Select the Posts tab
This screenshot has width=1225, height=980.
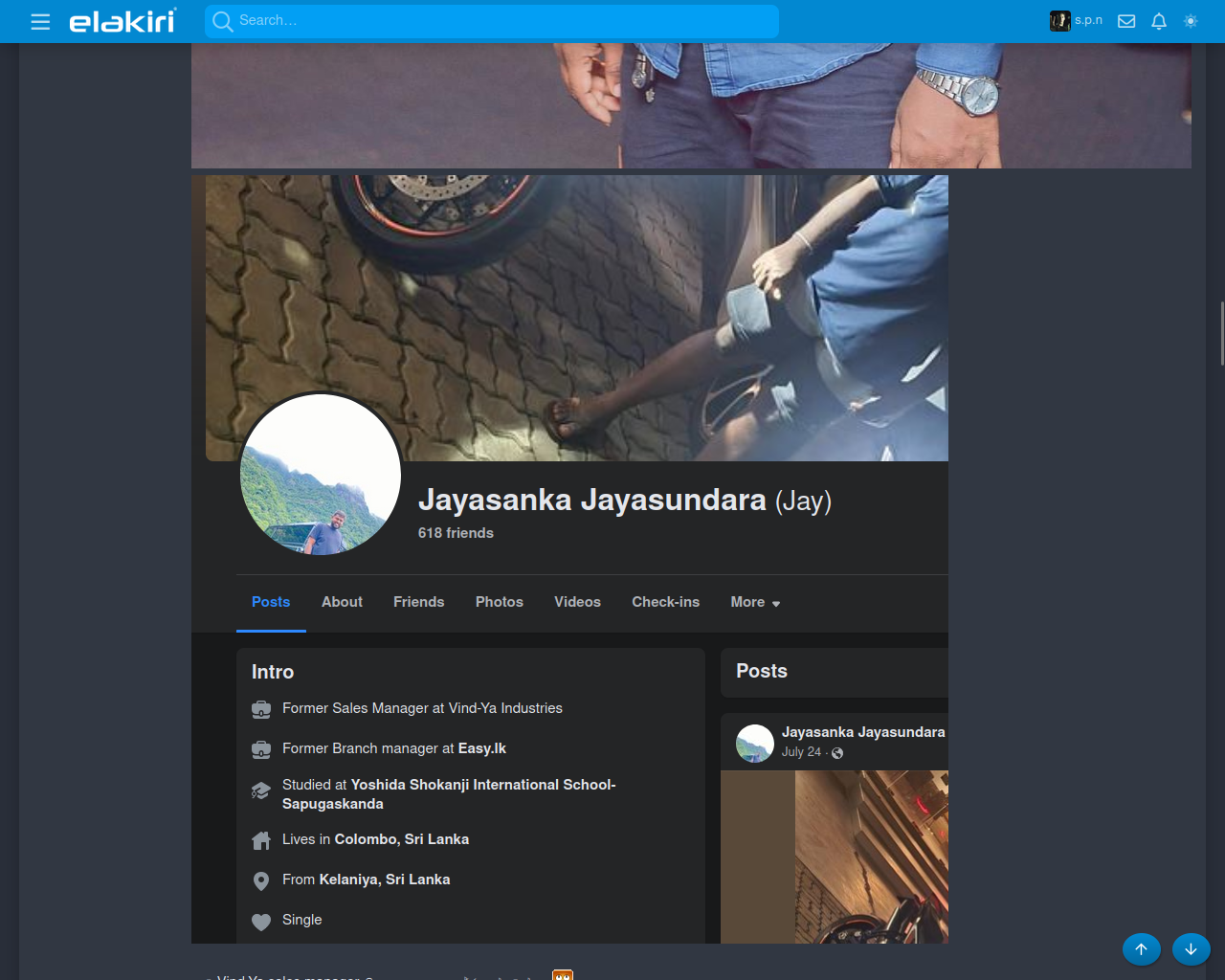[x=271, y=602]
